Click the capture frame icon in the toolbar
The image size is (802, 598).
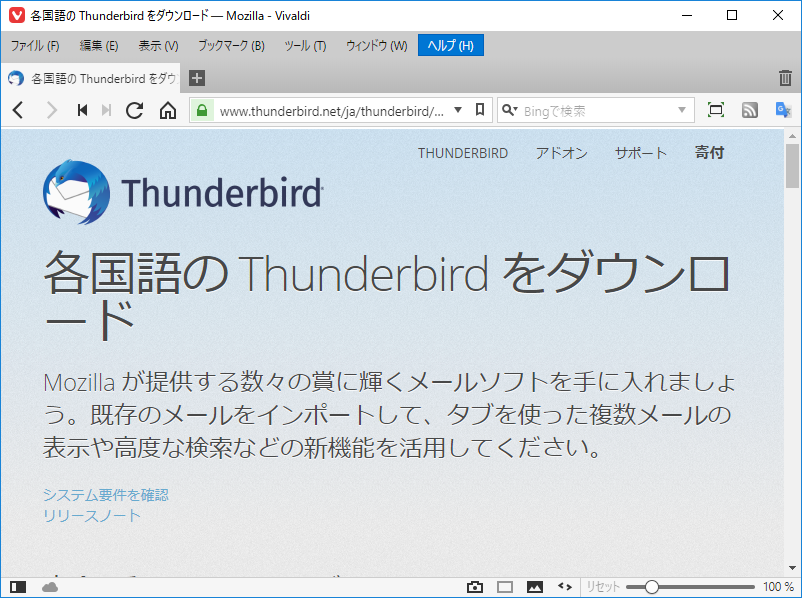coord(716,109)
